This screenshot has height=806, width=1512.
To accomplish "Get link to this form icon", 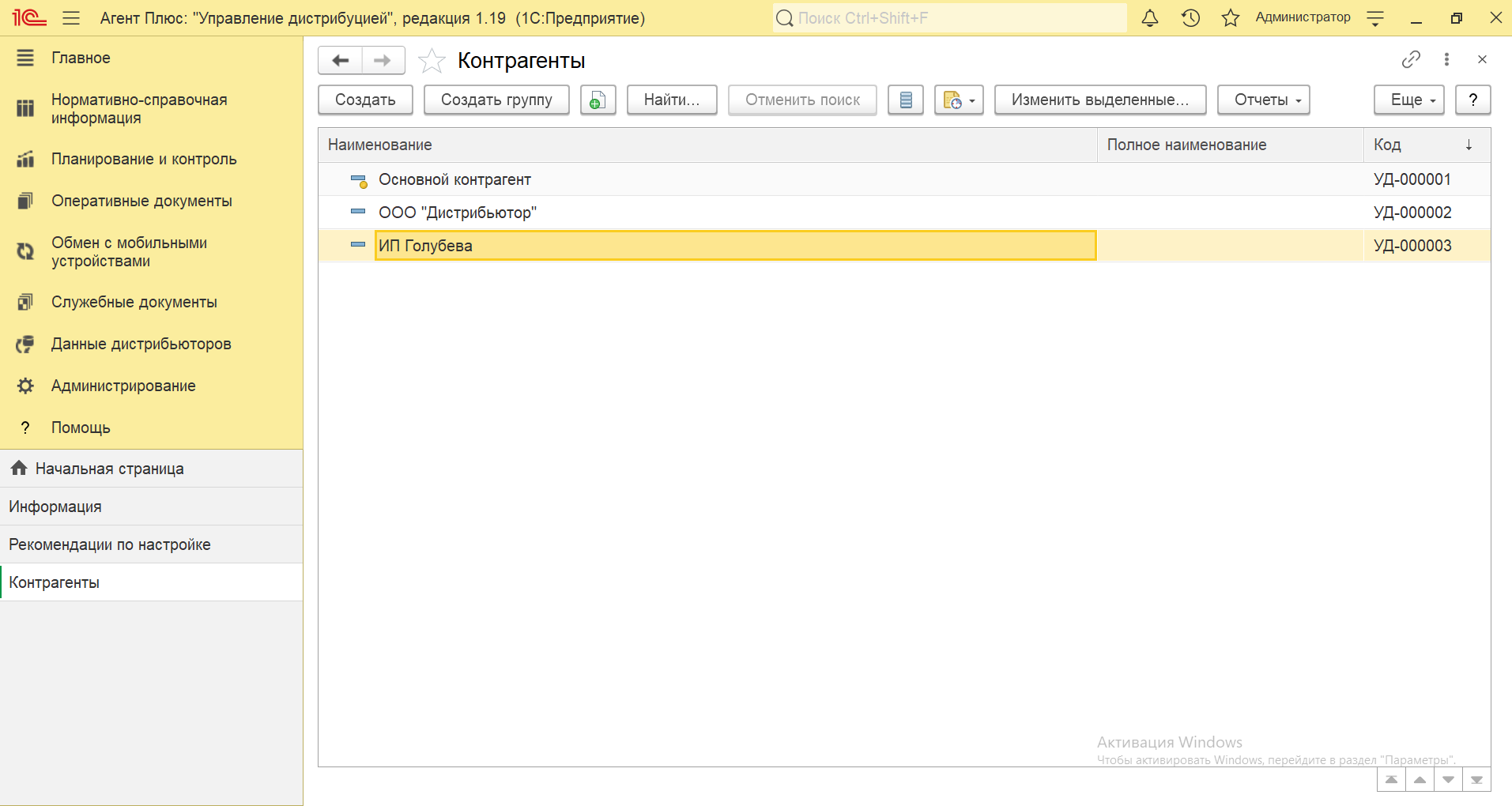I will click(1411, 59).
